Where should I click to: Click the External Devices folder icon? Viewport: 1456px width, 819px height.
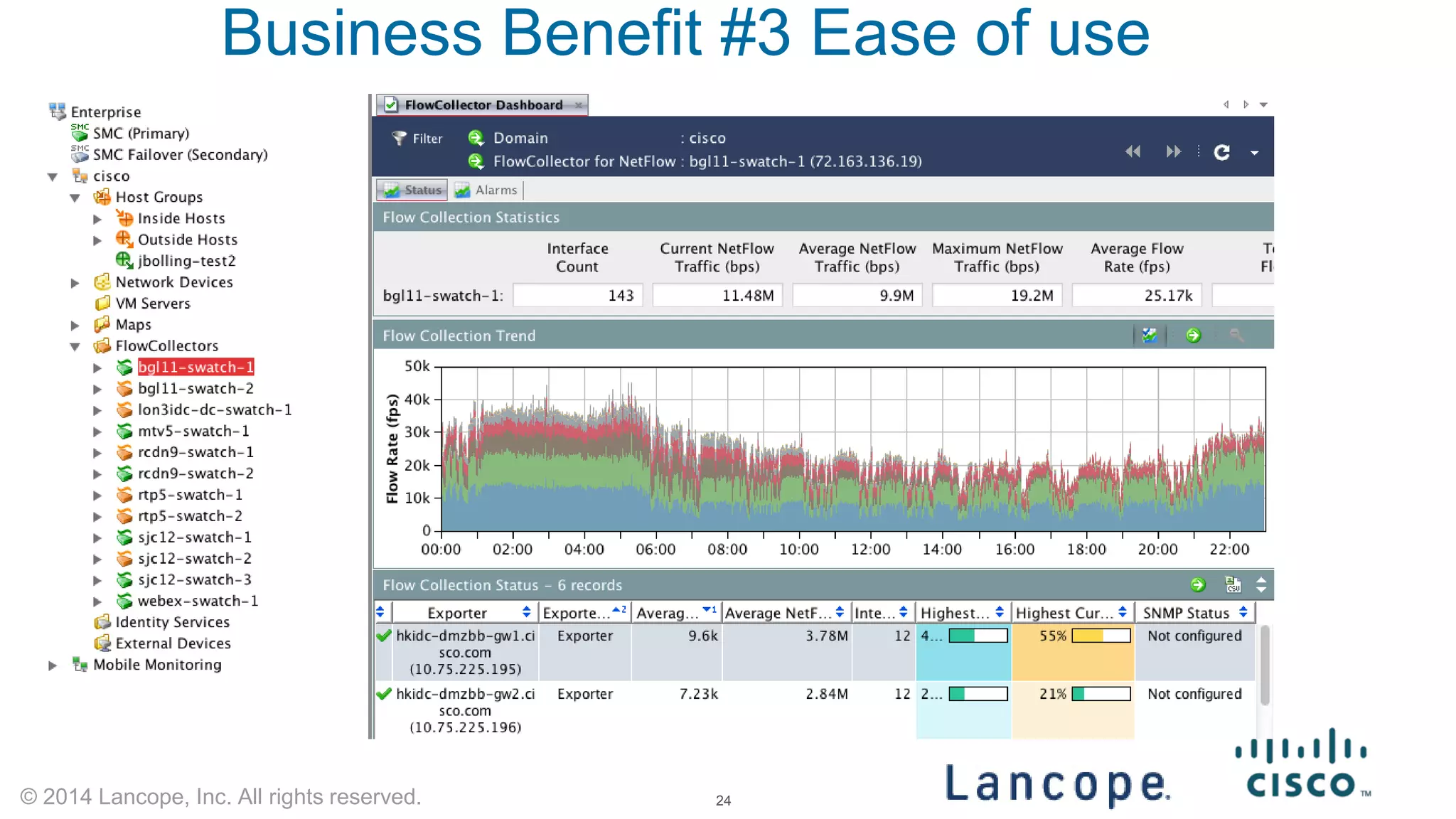tap(102, 643)
